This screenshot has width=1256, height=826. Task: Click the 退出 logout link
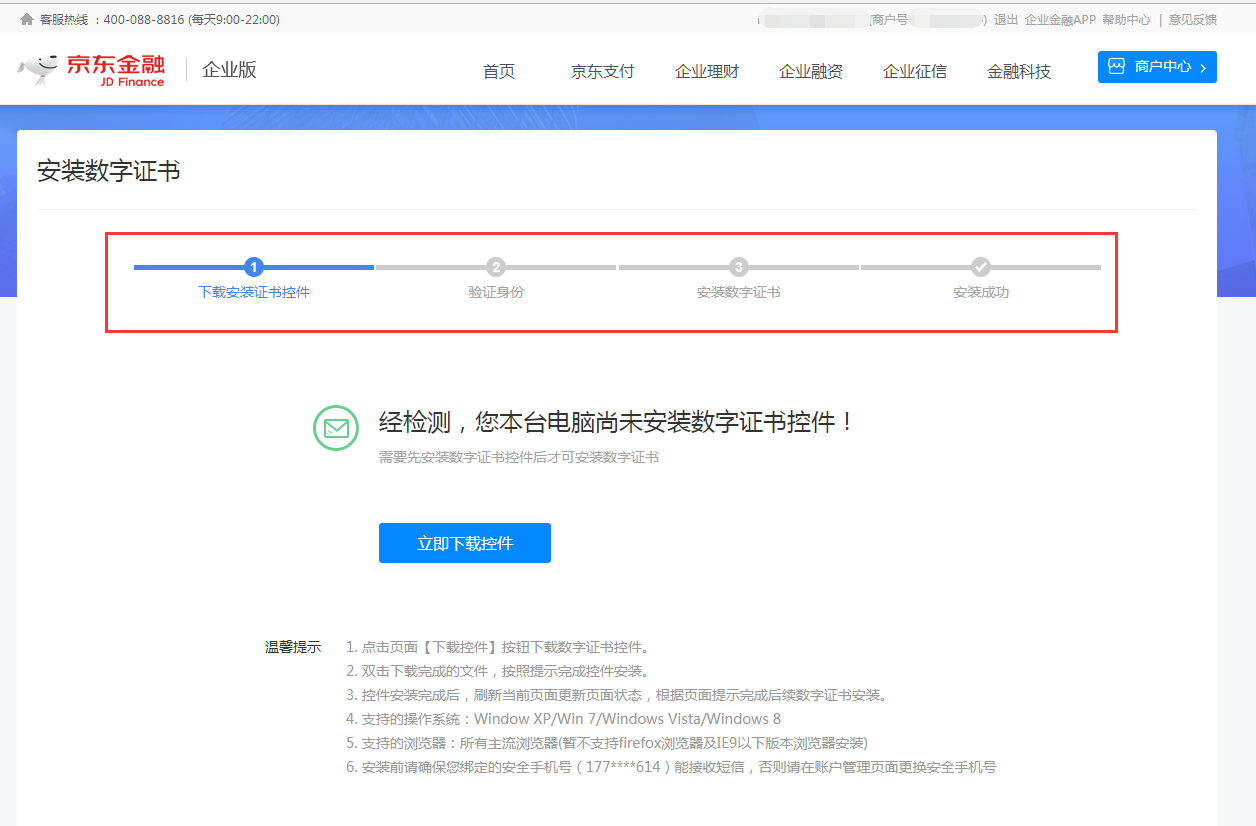1006,19
